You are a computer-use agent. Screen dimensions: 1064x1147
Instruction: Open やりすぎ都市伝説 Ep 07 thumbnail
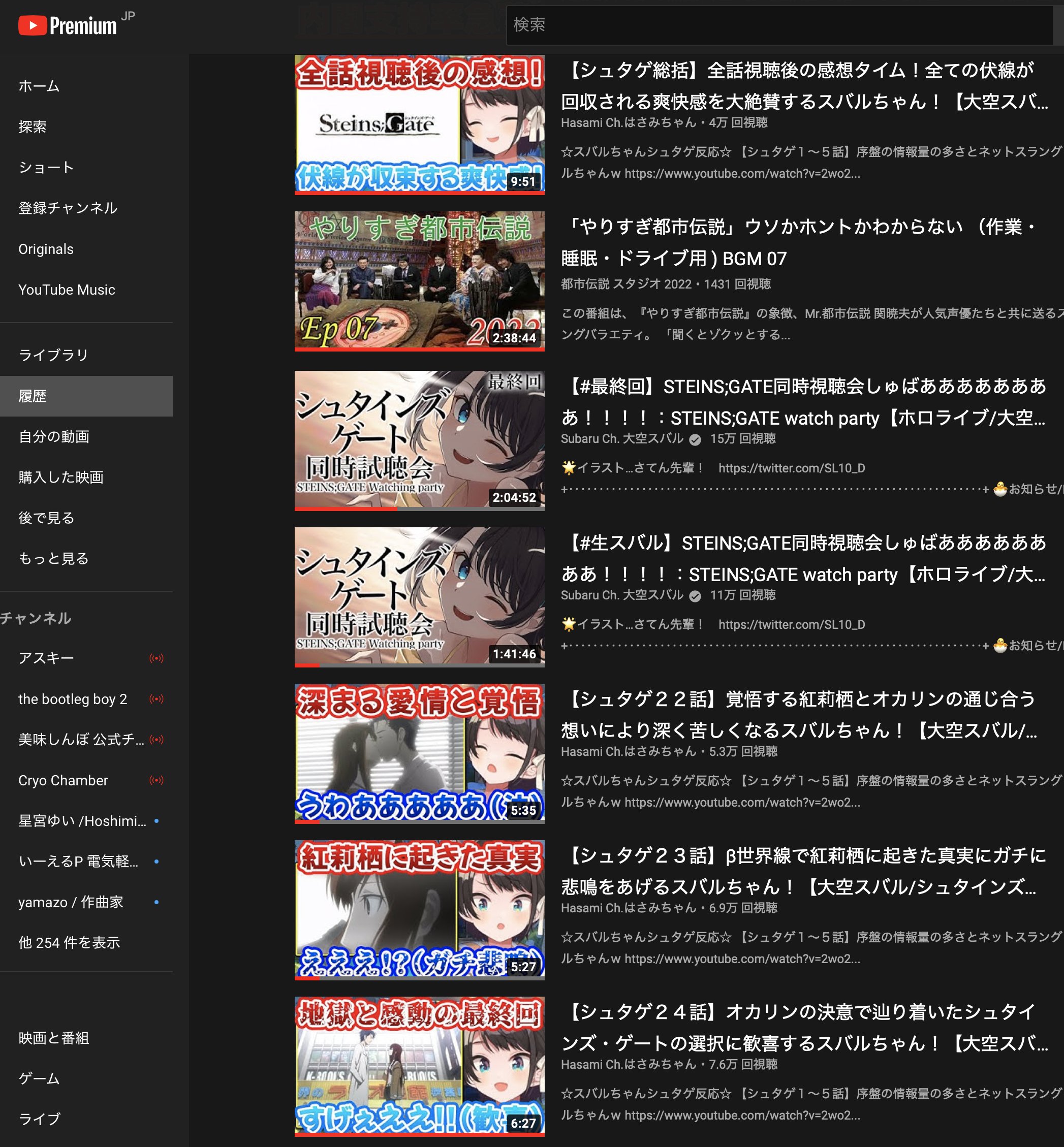419,281
